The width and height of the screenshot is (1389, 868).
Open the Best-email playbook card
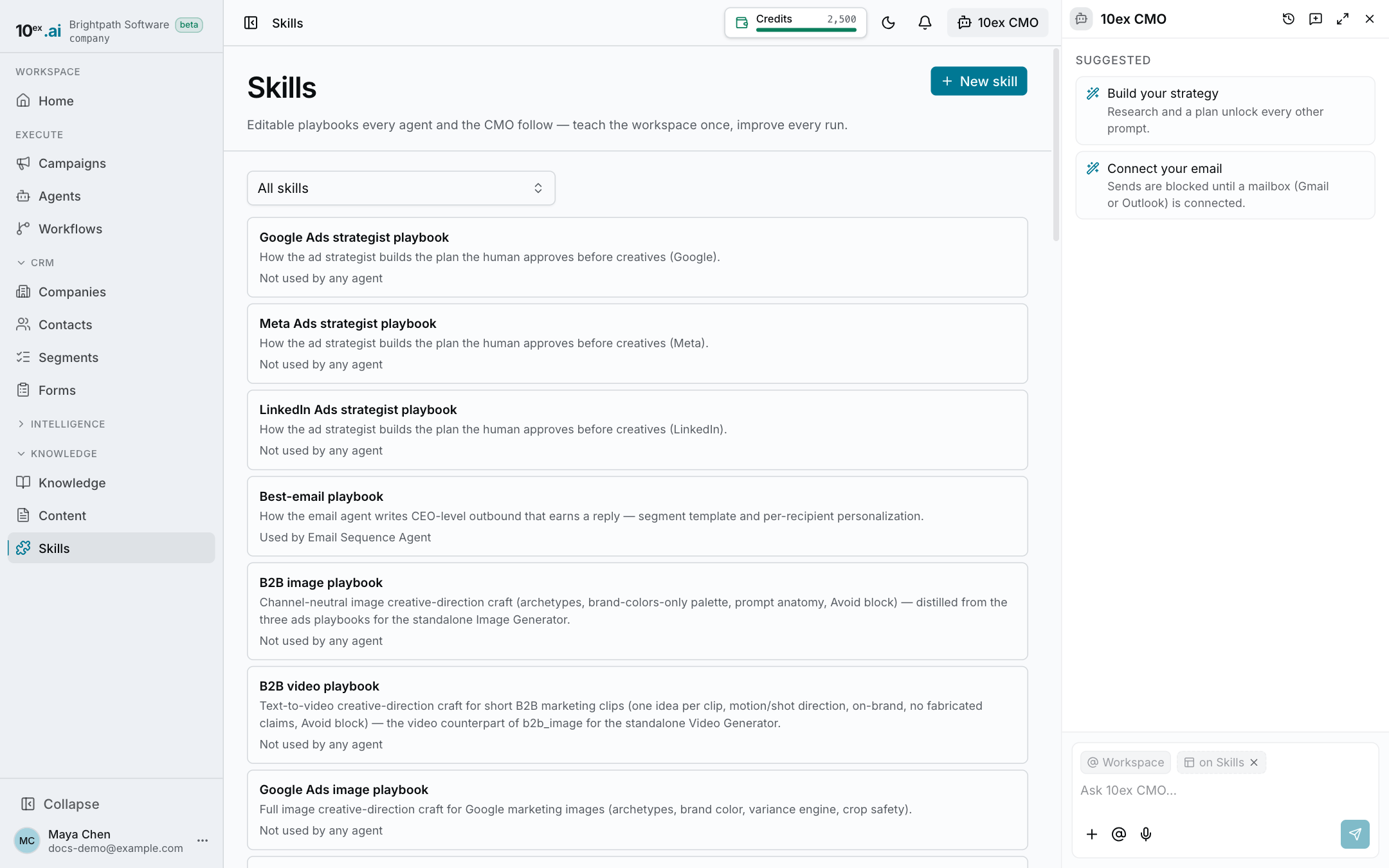click(x=637, y=516)
